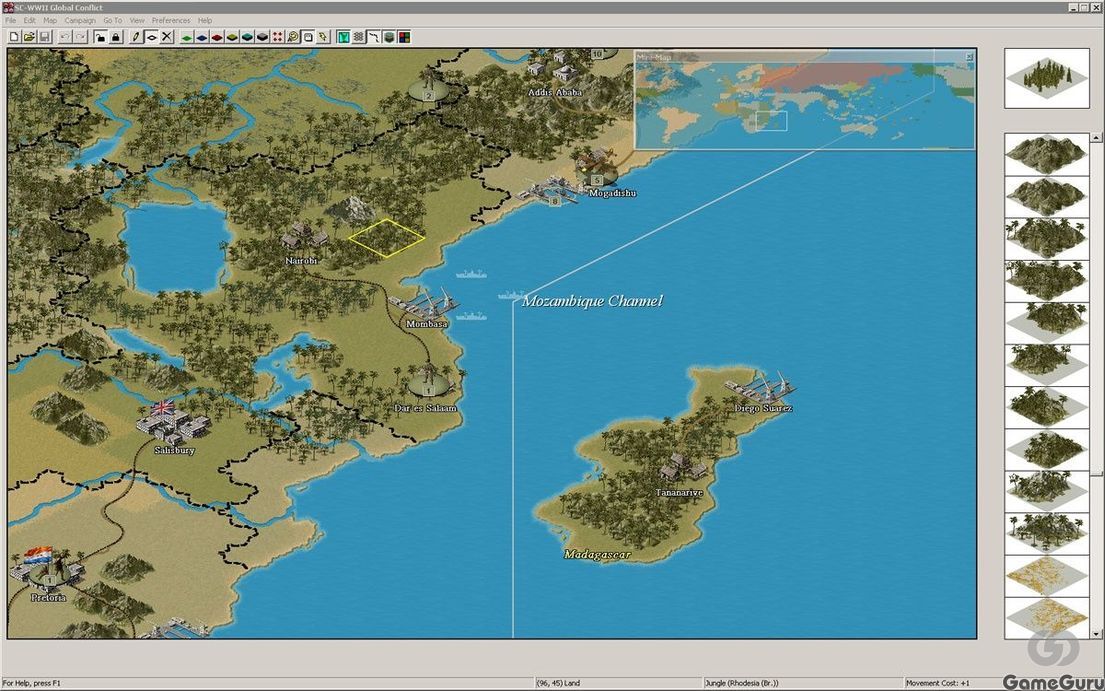Click the Mozambique Channel sea label
The width and height of the screenshot is (1105, 691).
[592, 301]
